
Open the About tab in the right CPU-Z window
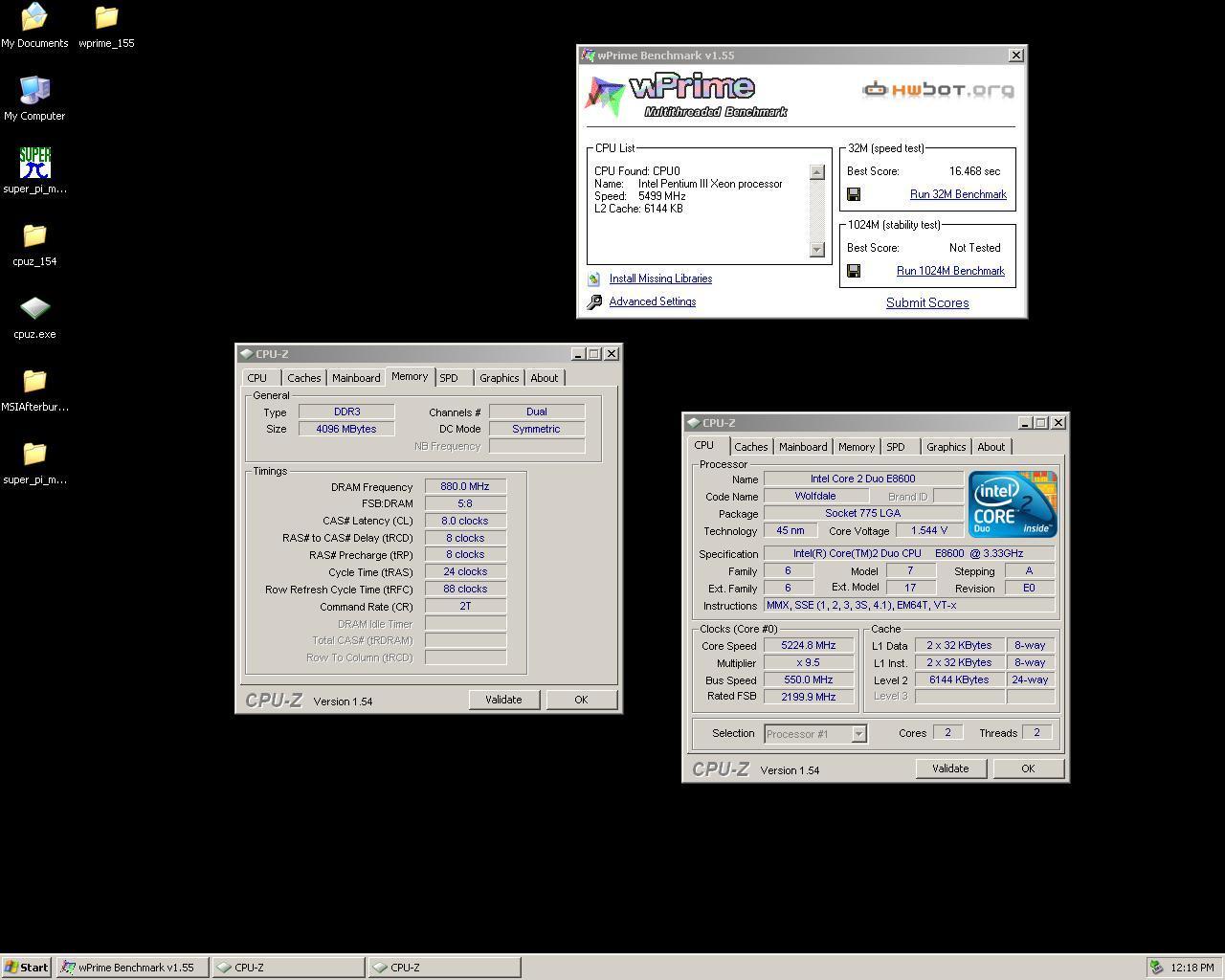991,447
